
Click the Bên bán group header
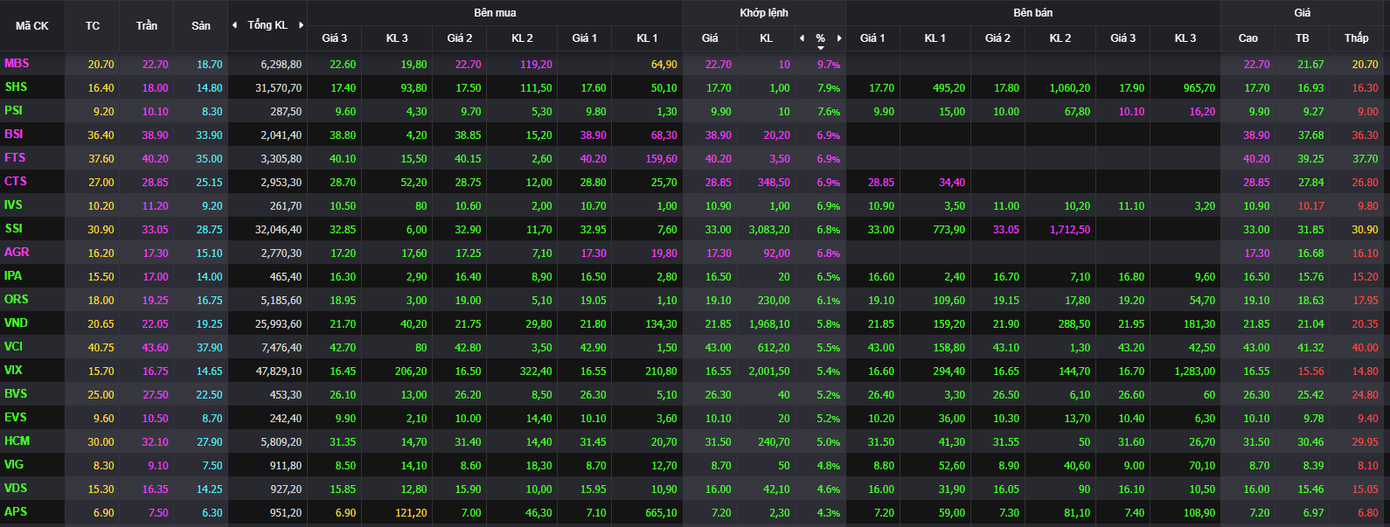pos(1032,13)
